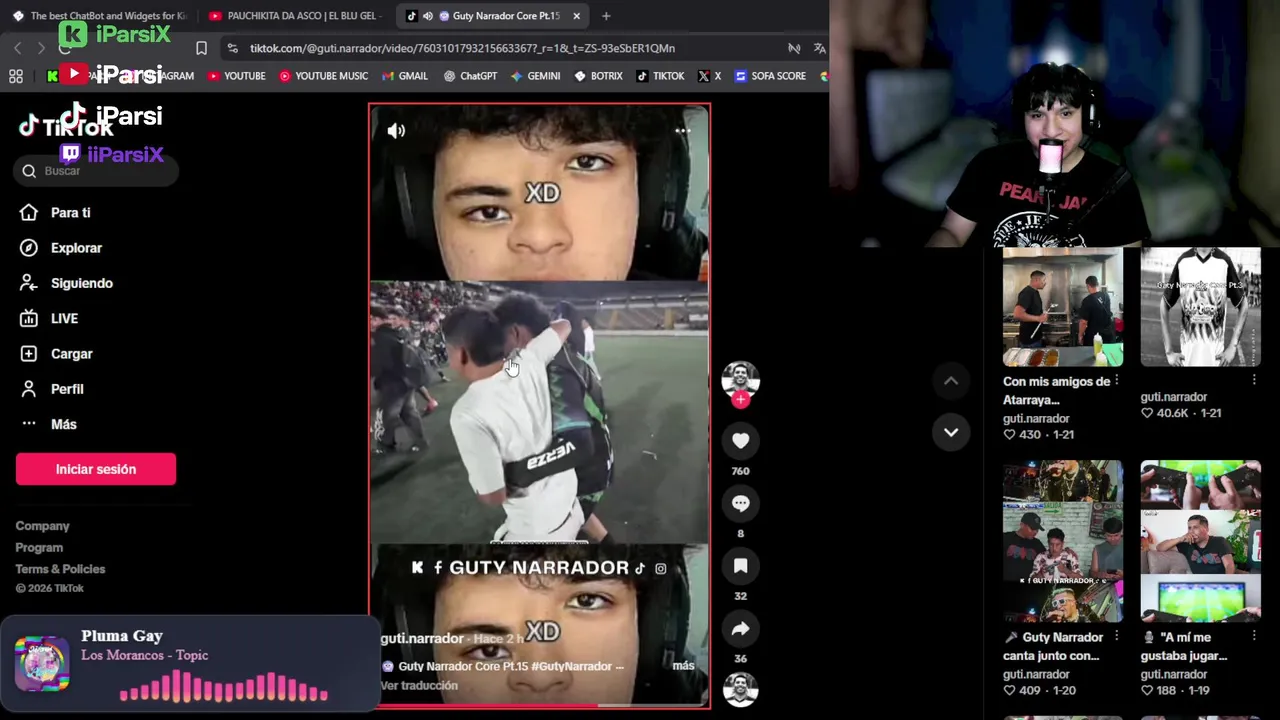Viewport: 1280px width, 720px height.
Task: Click the video progress bar at the bottom
Action: [540, 705]
